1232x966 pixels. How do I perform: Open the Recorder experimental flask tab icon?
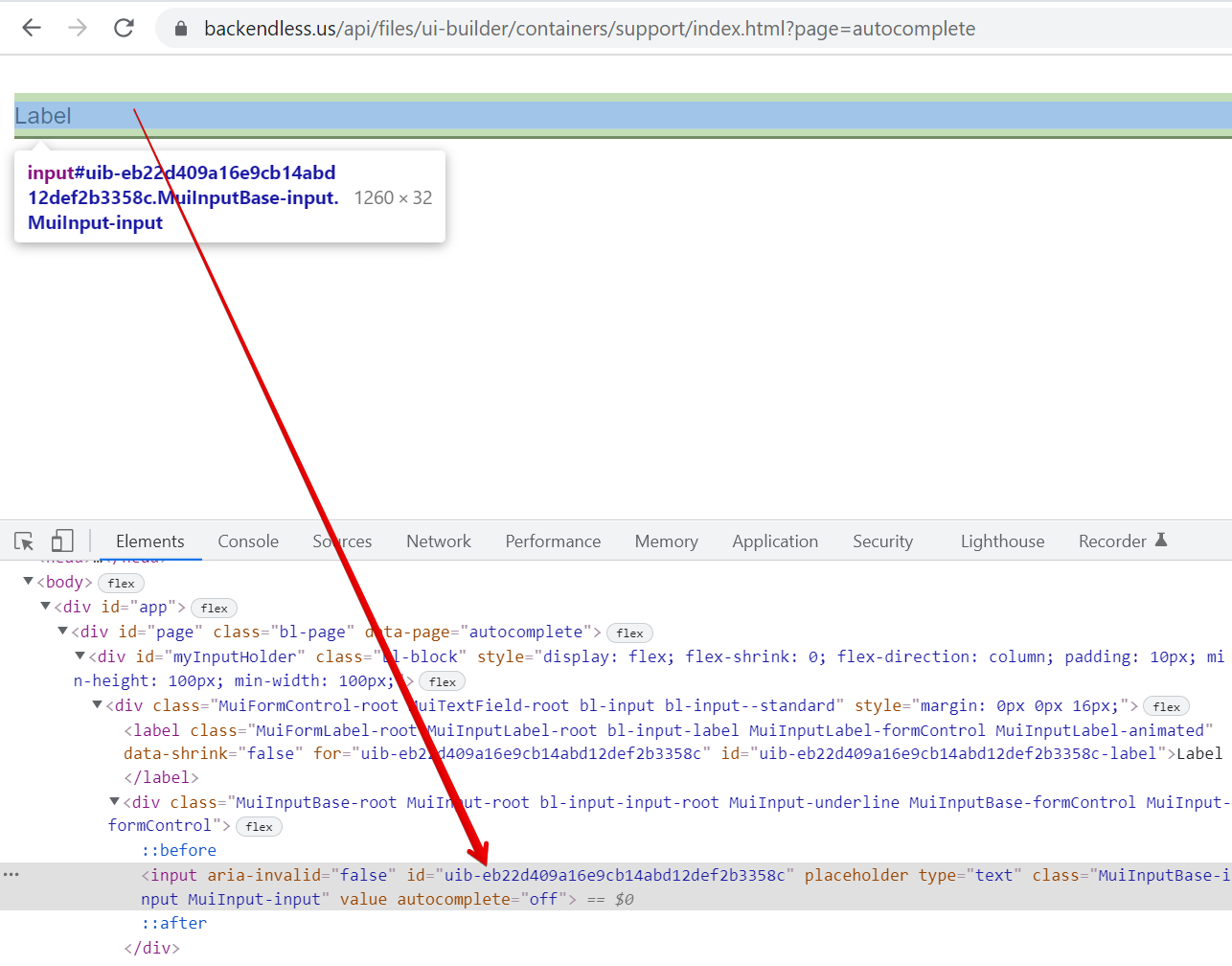[1161, 540]
